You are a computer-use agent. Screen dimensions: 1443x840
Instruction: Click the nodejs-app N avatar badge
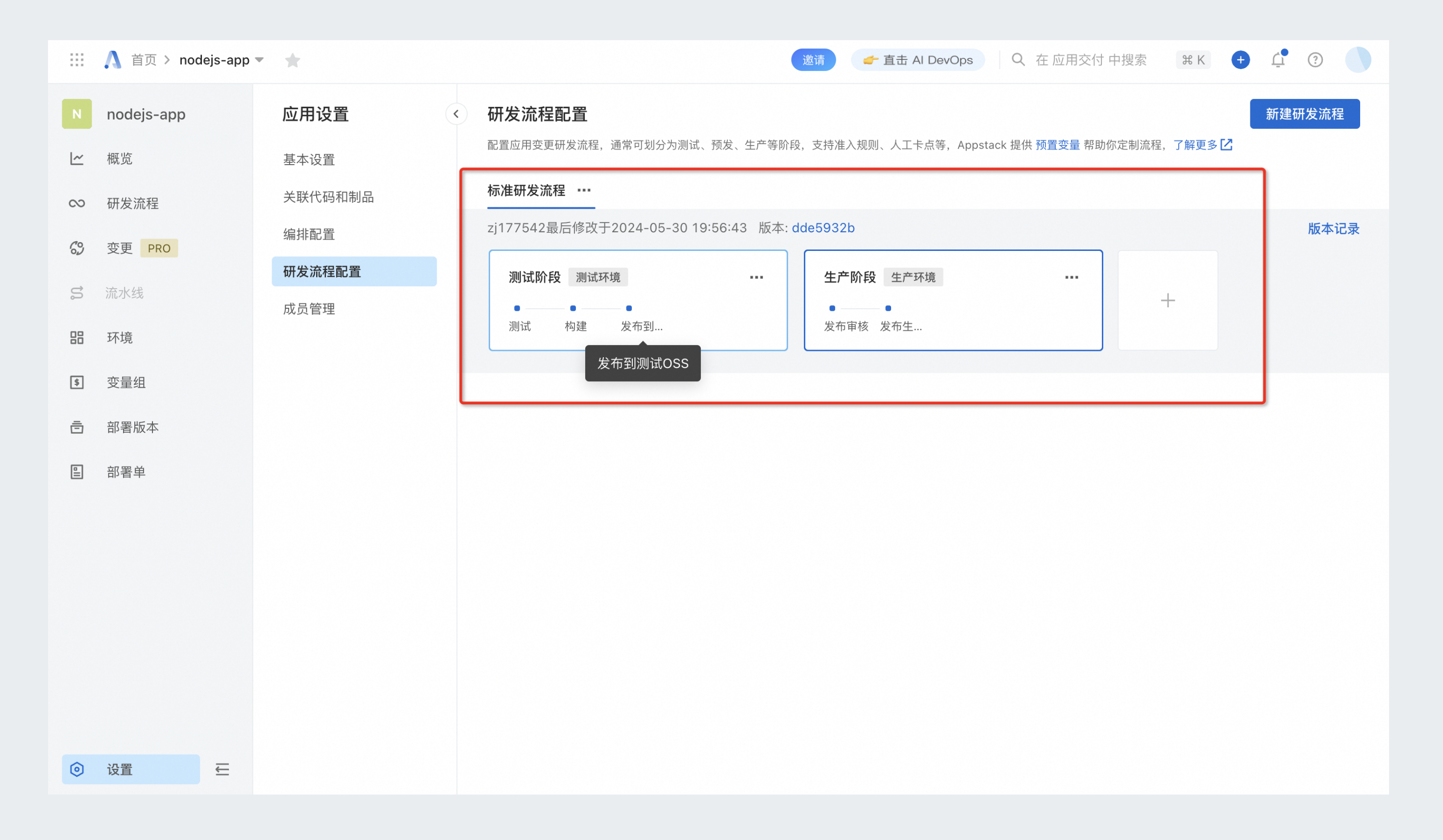77,114
